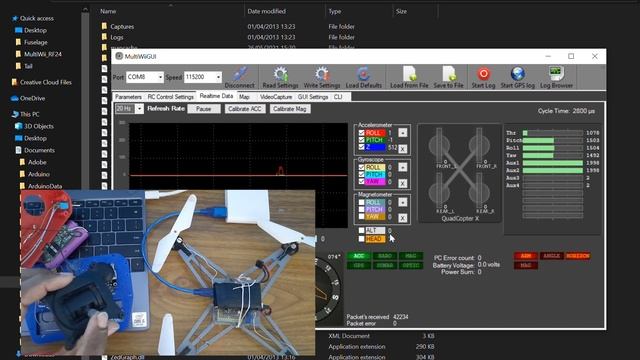Image resolution: width=640 pixels, height=360 pixels.
Task: Click the Write Settings gear icon
Action: point(322,78)
